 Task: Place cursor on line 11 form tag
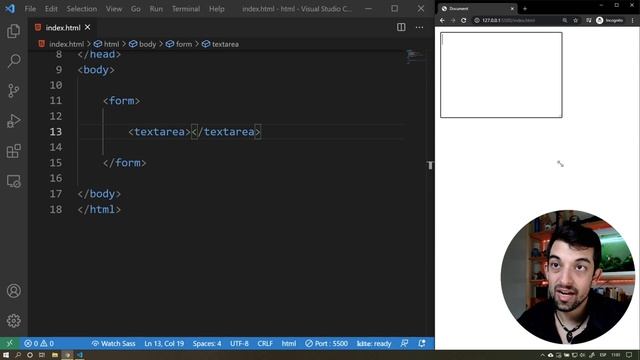(122, 101)
